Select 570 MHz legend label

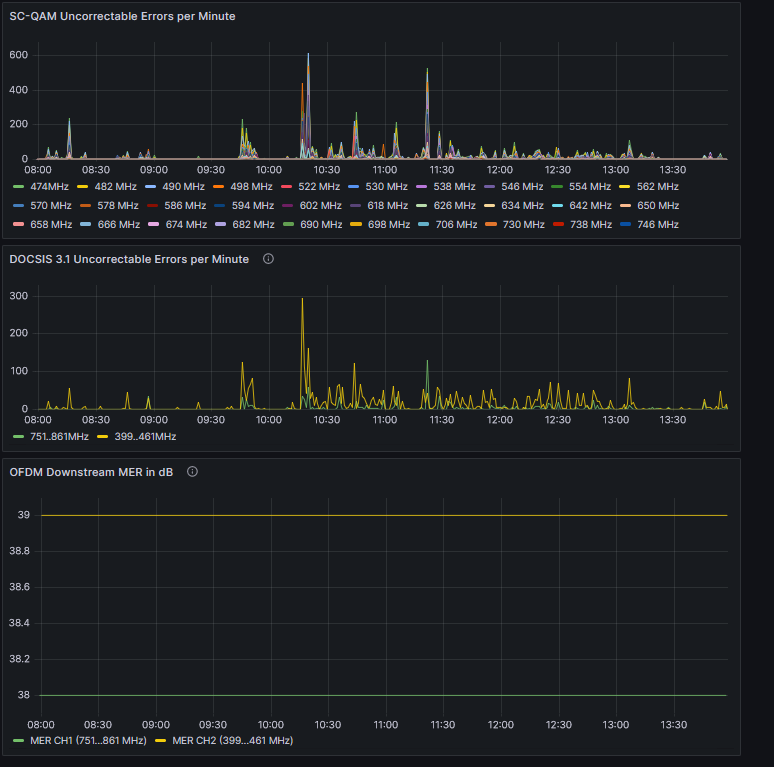tap(51, 205)
